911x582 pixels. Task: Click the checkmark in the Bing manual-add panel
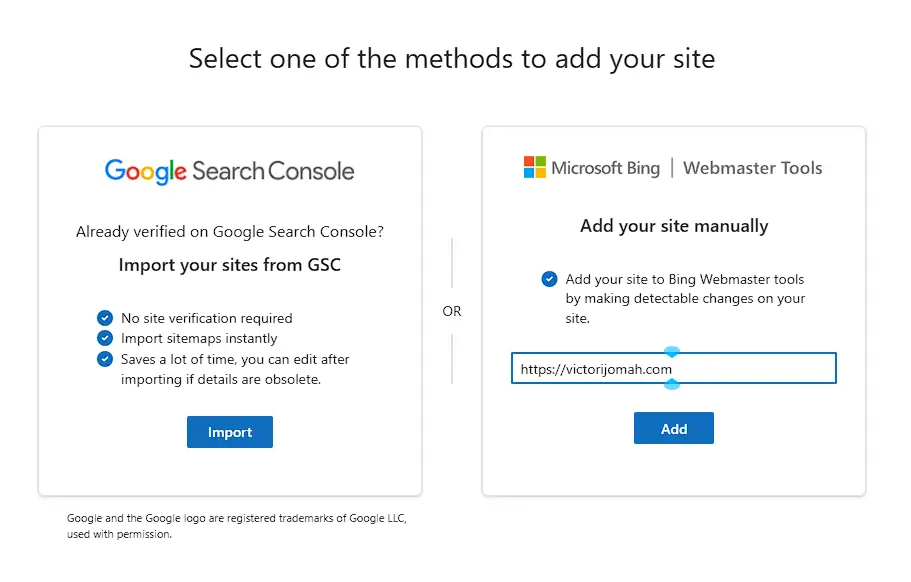pyautogui.click(x=549, y=280)
